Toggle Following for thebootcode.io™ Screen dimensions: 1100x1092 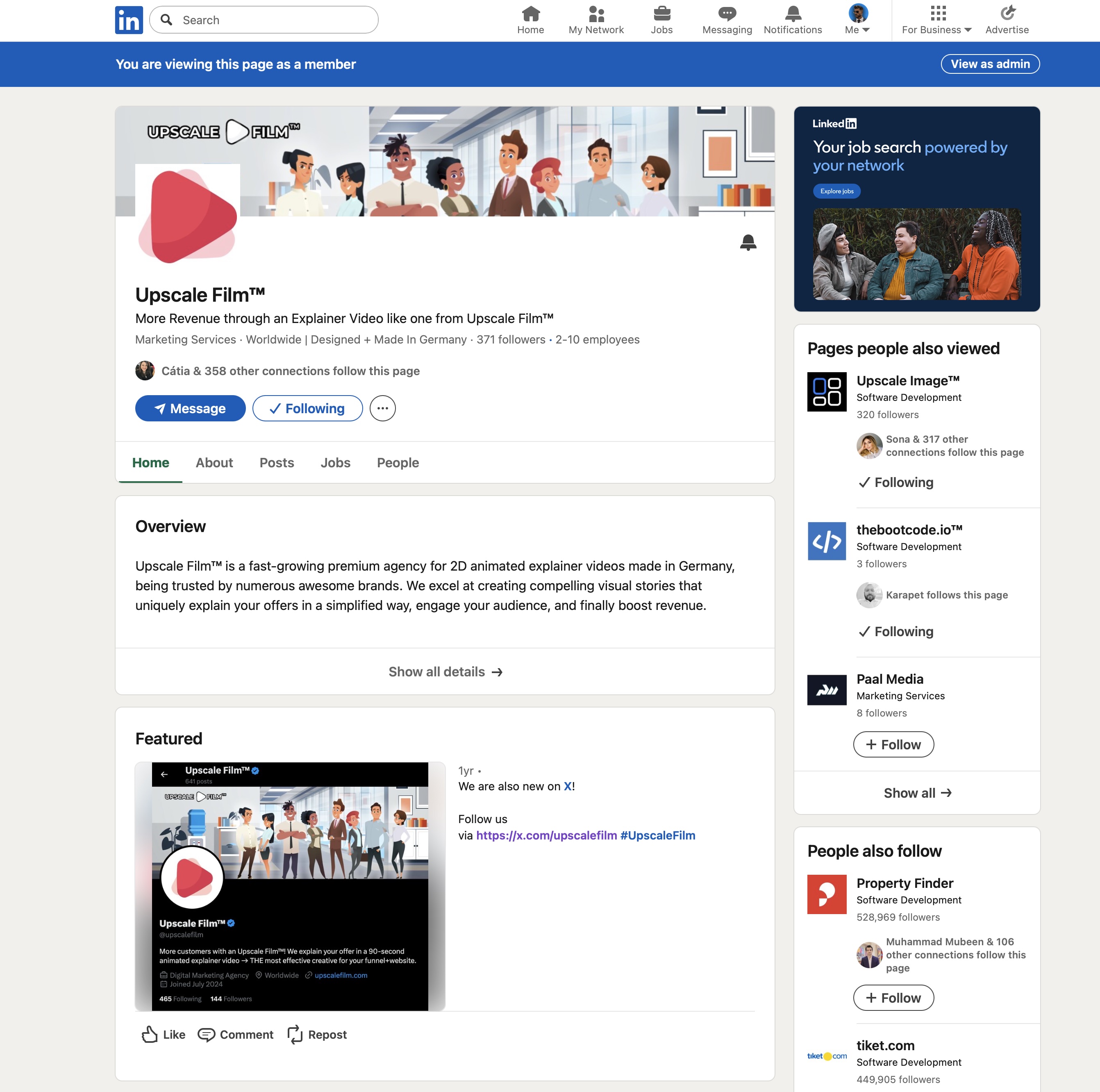pos(895,631)
